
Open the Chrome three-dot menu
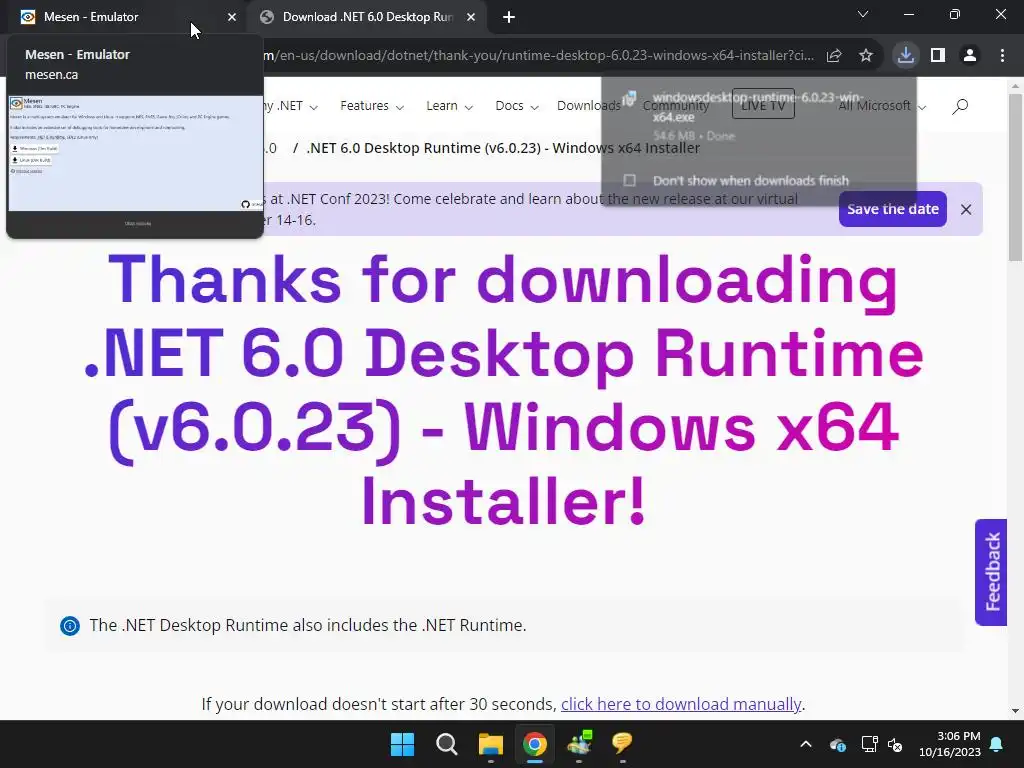1002,56
